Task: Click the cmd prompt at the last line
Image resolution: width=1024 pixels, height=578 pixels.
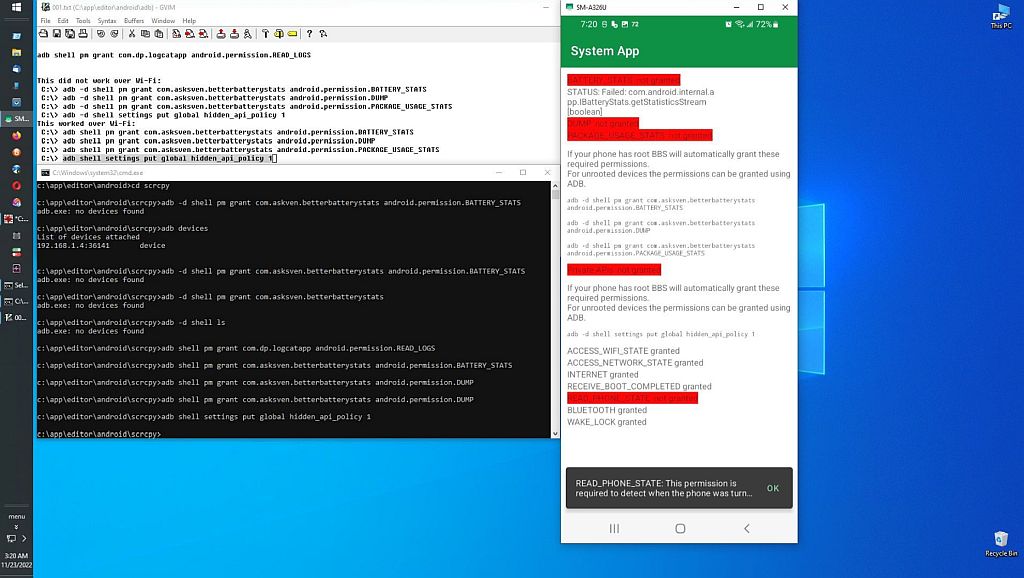Action: coord(99,434)
